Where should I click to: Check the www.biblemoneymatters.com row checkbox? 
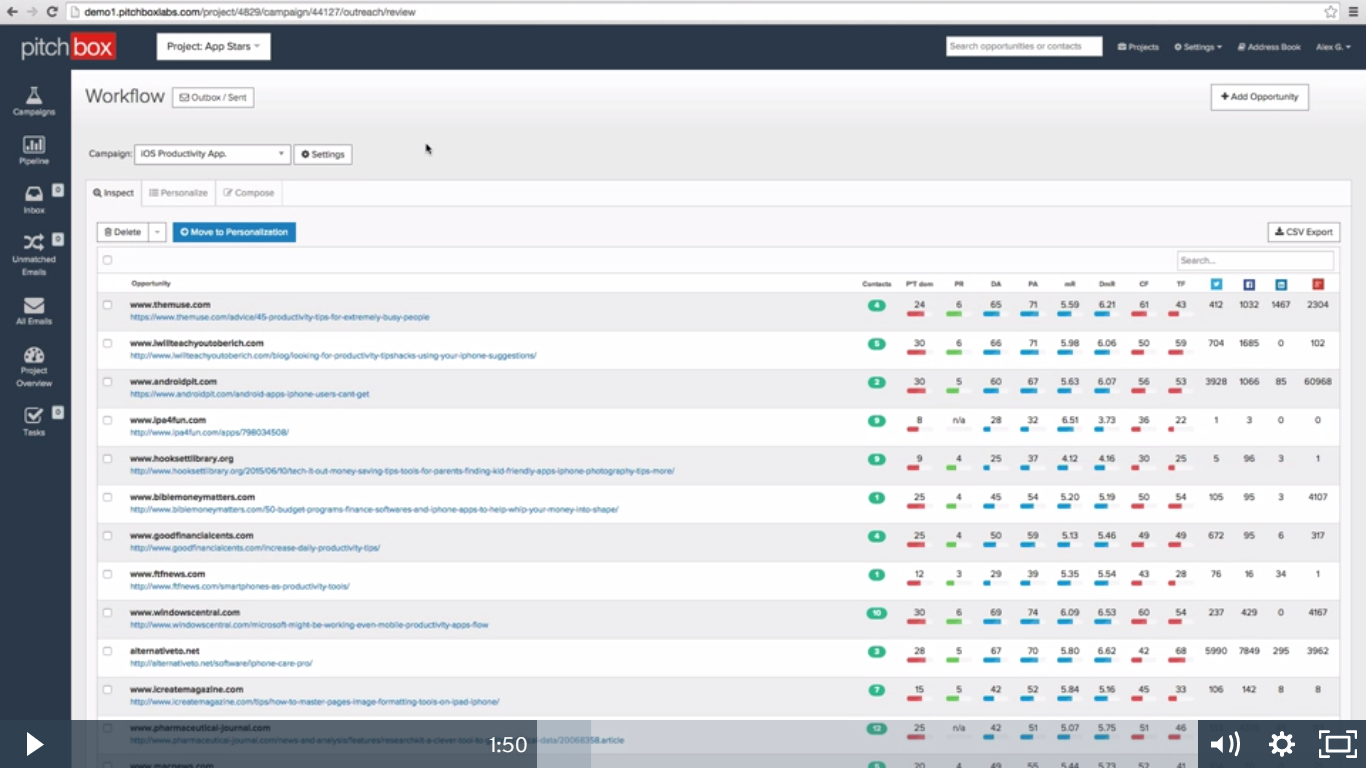pos(107,497)
